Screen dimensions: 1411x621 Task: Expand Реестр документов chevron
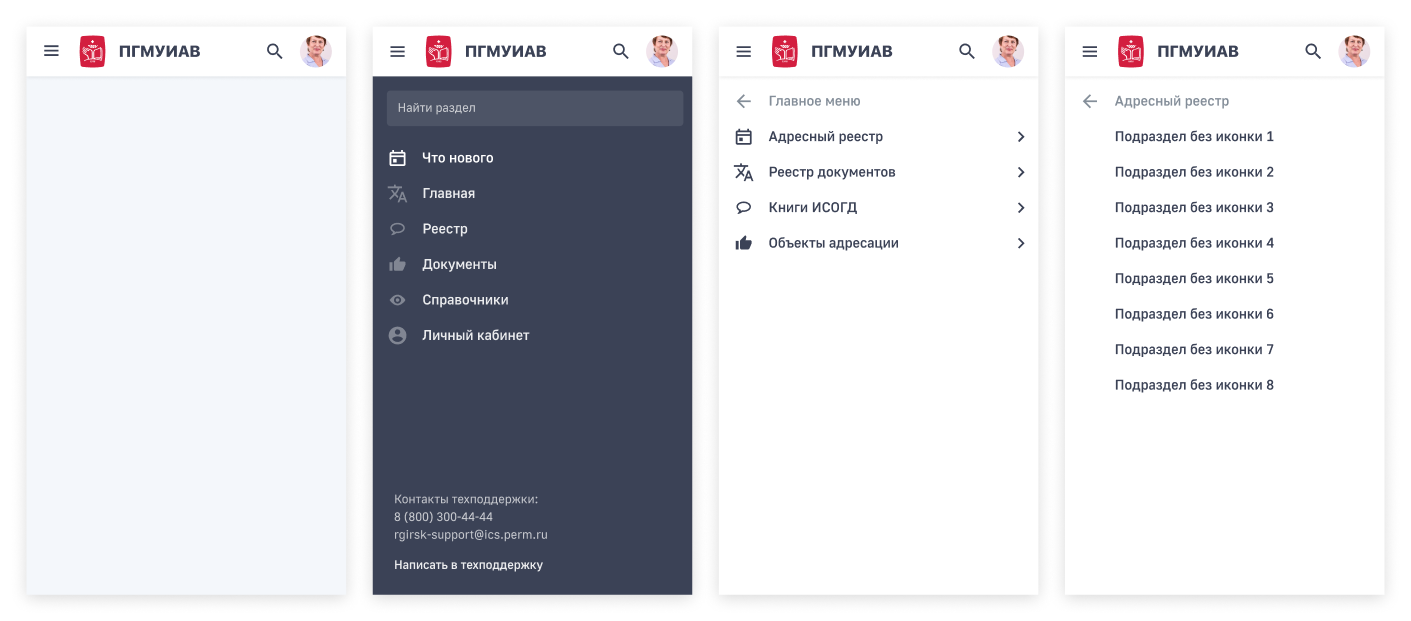pyautogui.click(x=1021, y=172)
